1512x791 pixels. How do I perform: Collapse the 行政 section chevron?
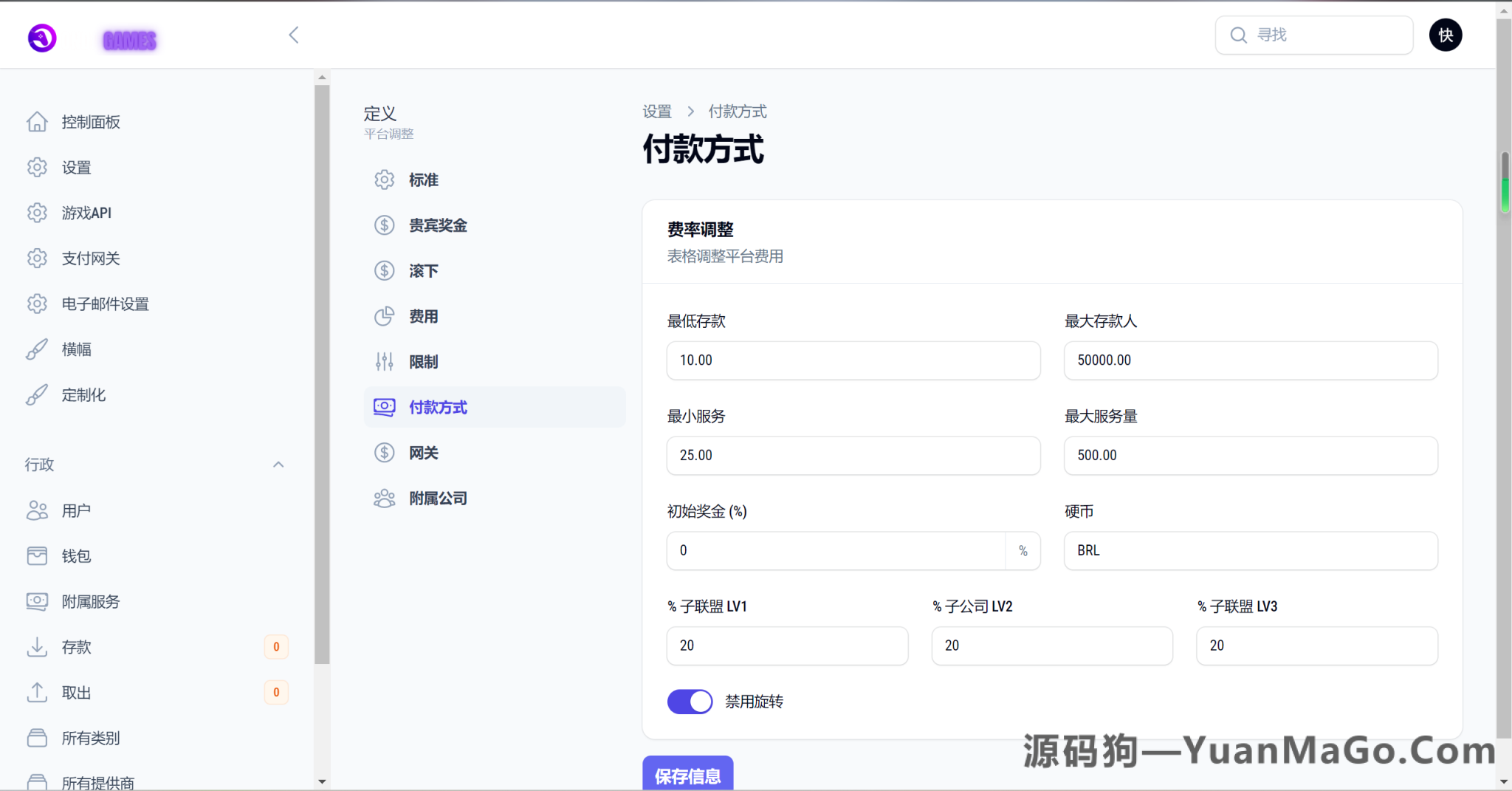pos(278,465)
